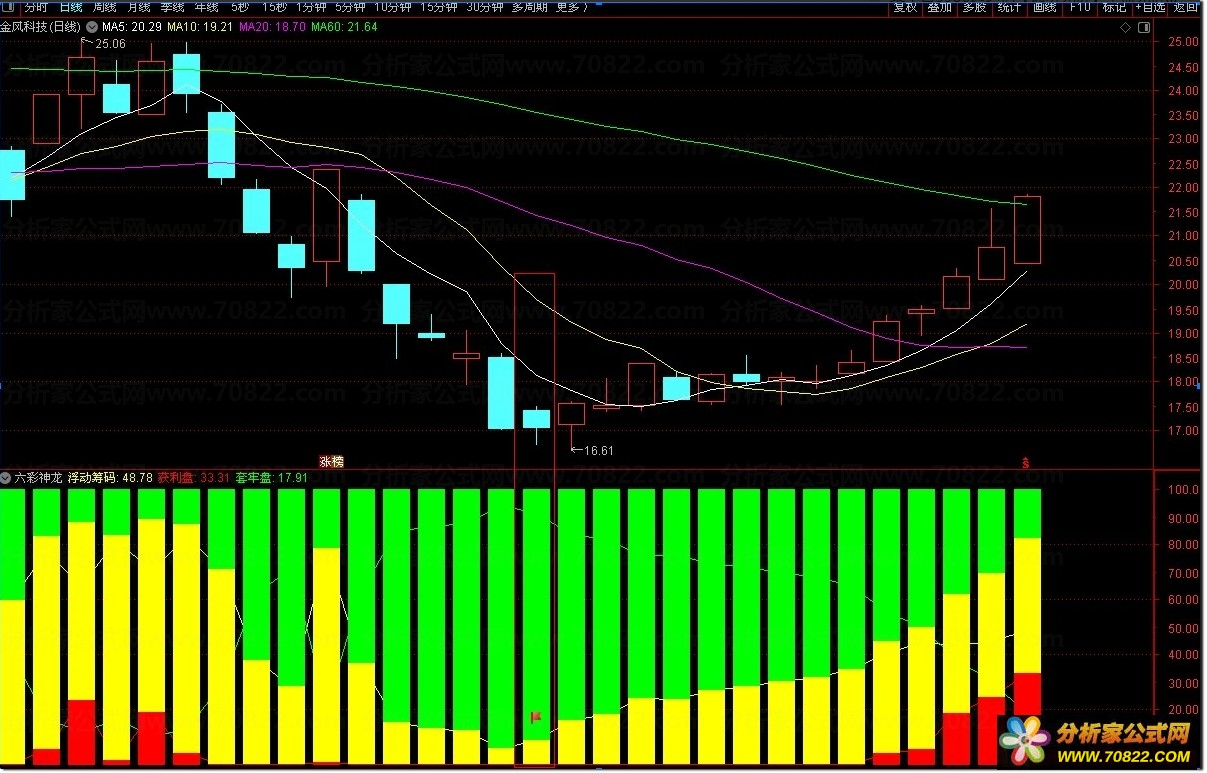Viewport: 1207px width, 773px height.
Task: Click the 套牢盘: 17.91 value
Action: (272, 478)
